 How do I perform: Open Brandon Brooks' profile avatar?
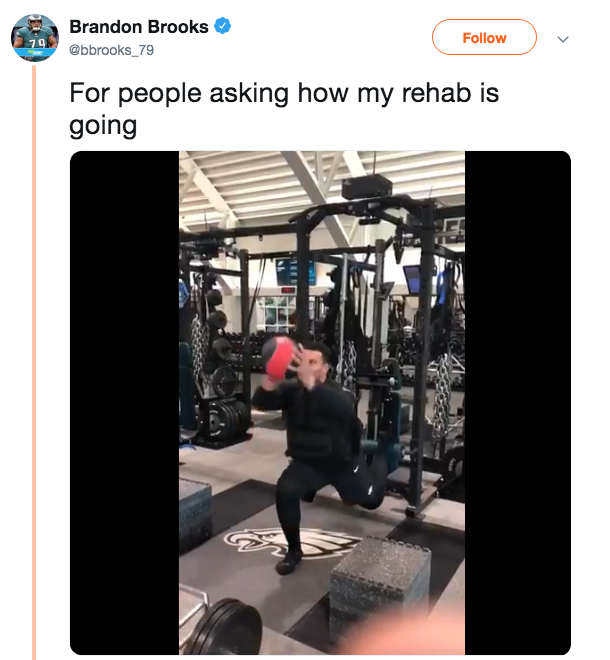click(35, 38)
